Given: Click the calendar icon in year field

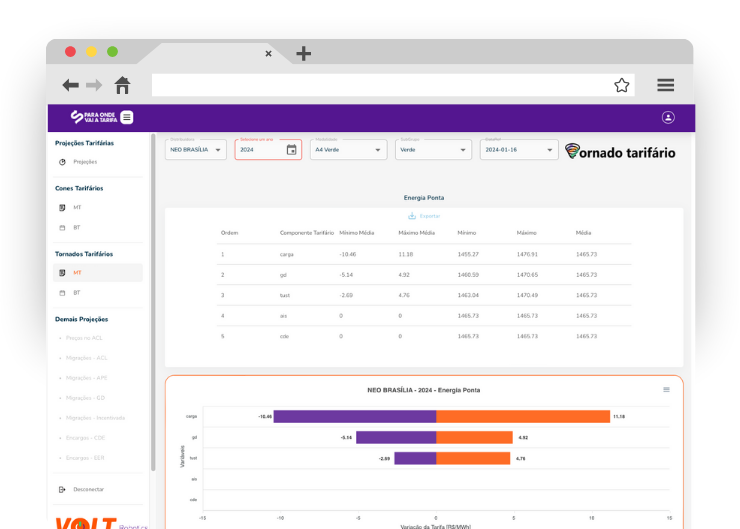Looking at the screenshot, I should tap(291, 150).
